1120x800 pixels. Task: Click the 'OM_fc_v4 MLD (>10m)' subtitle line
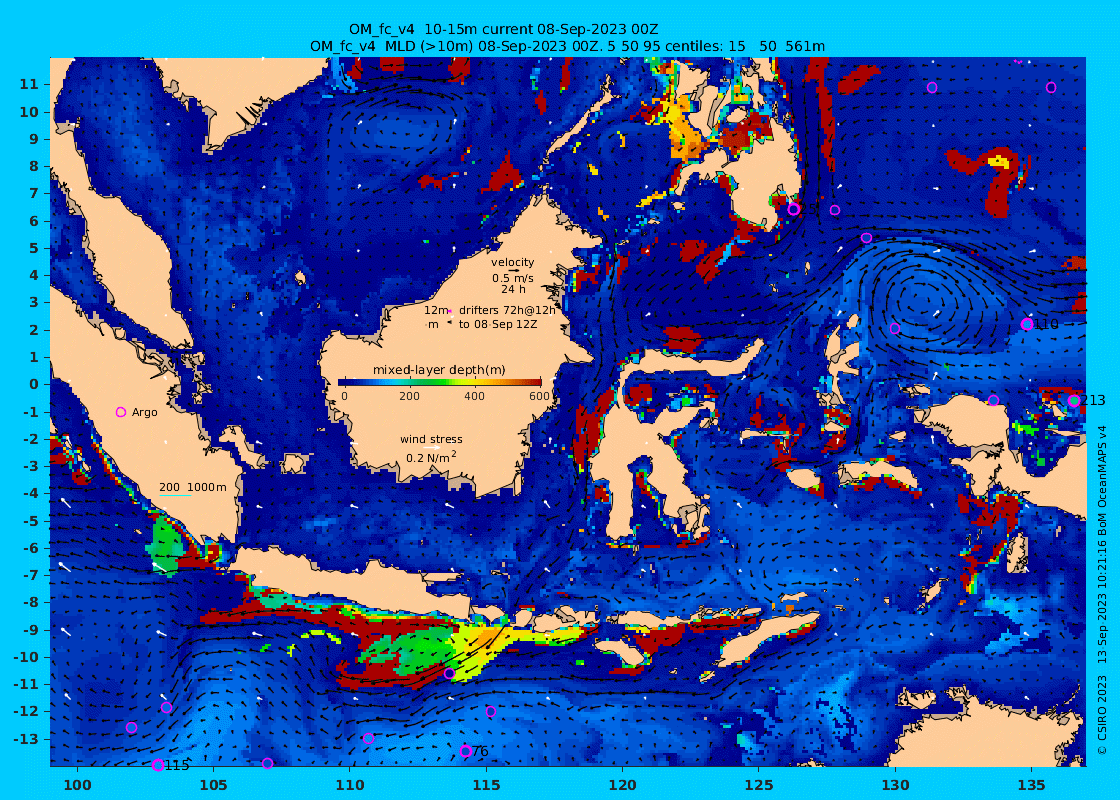pyautogui.click(x=567, y=46)
